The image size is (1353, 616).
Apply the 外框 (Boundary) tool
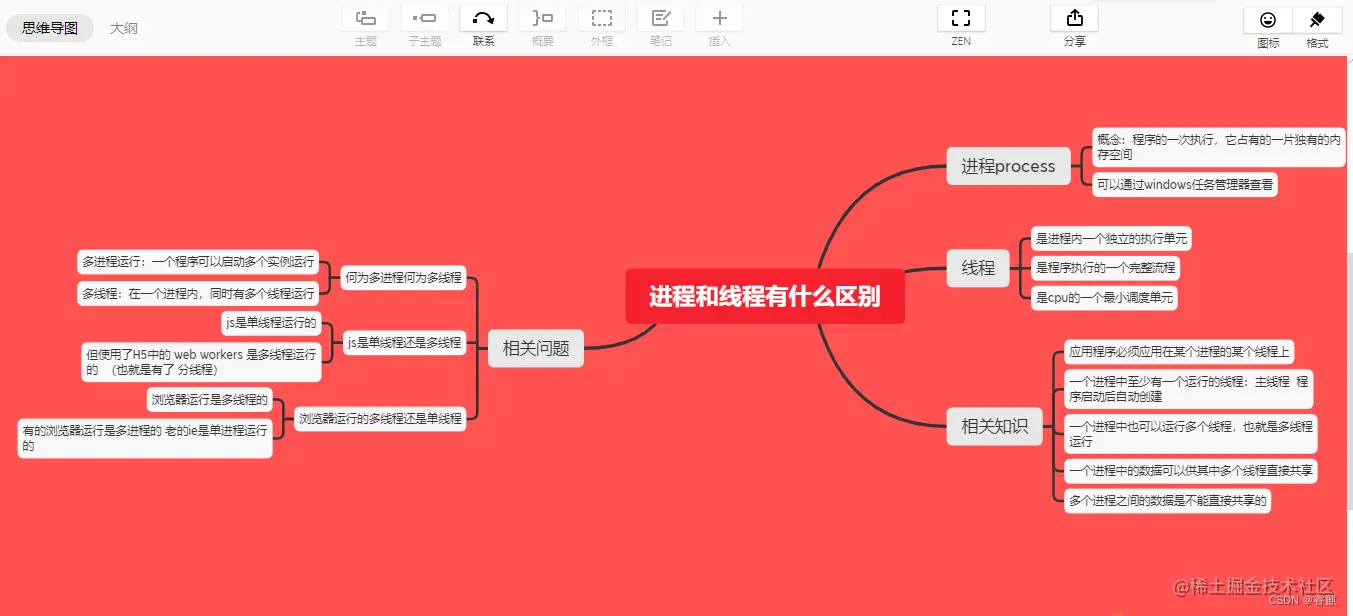tap(601, 24)
